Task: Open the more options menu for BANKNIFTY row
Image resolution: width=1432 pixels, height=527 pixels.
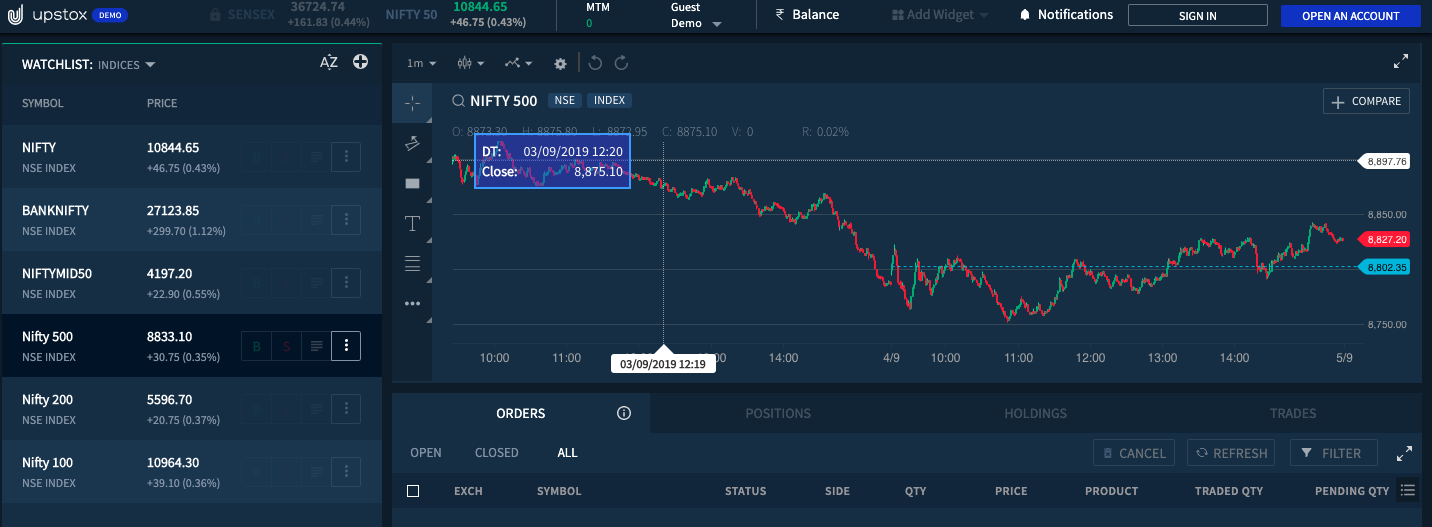Action: click(x=346, y=220)
